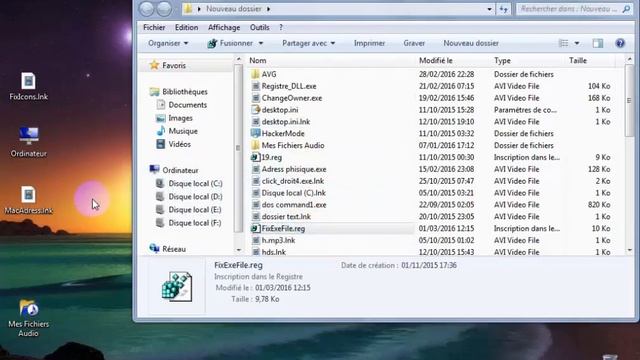This screenshot has height=360, width=640.
Task: Click the Nouveau dossier toolbar button
Action: [471, 43]
